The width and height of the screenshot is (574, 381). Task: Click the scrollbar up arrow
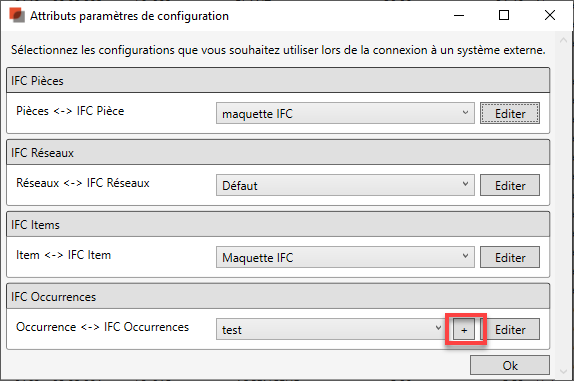564,40
